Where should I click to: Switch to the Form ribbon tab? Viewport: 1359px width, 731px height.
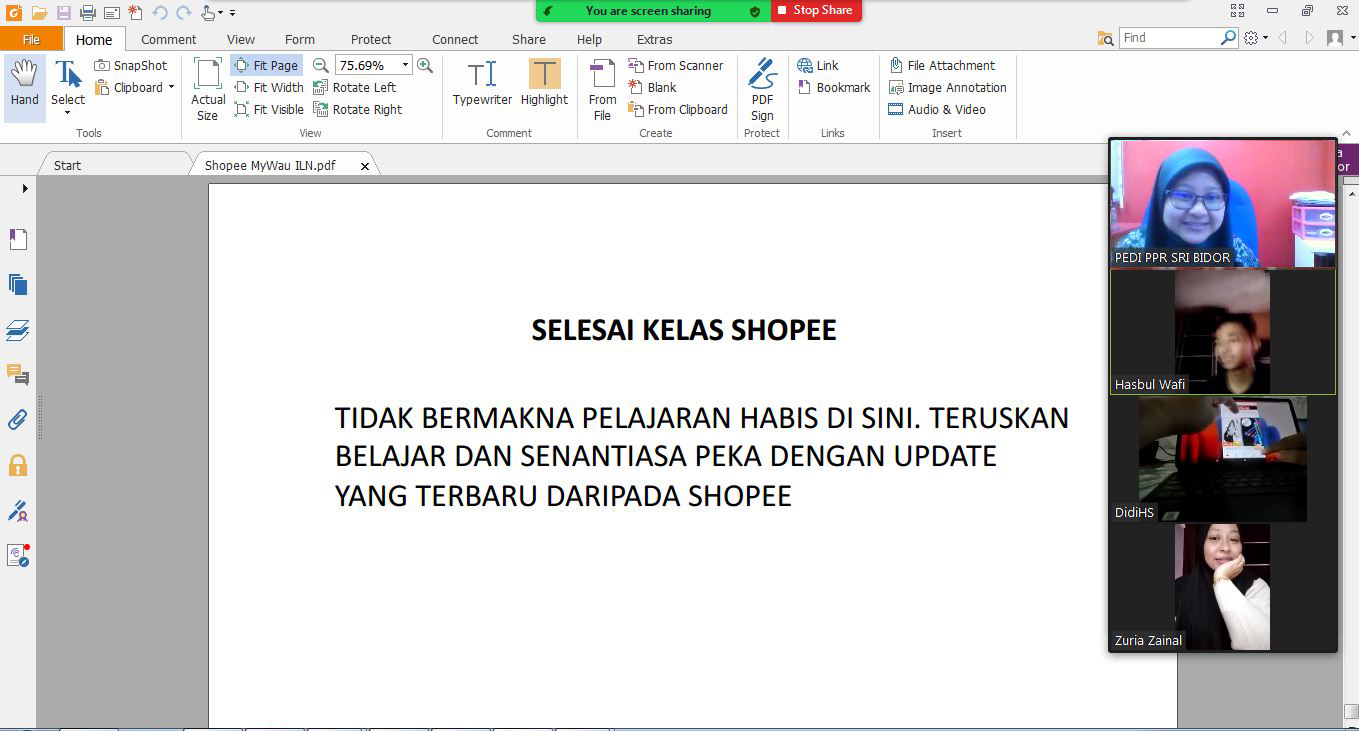(300, 39)
